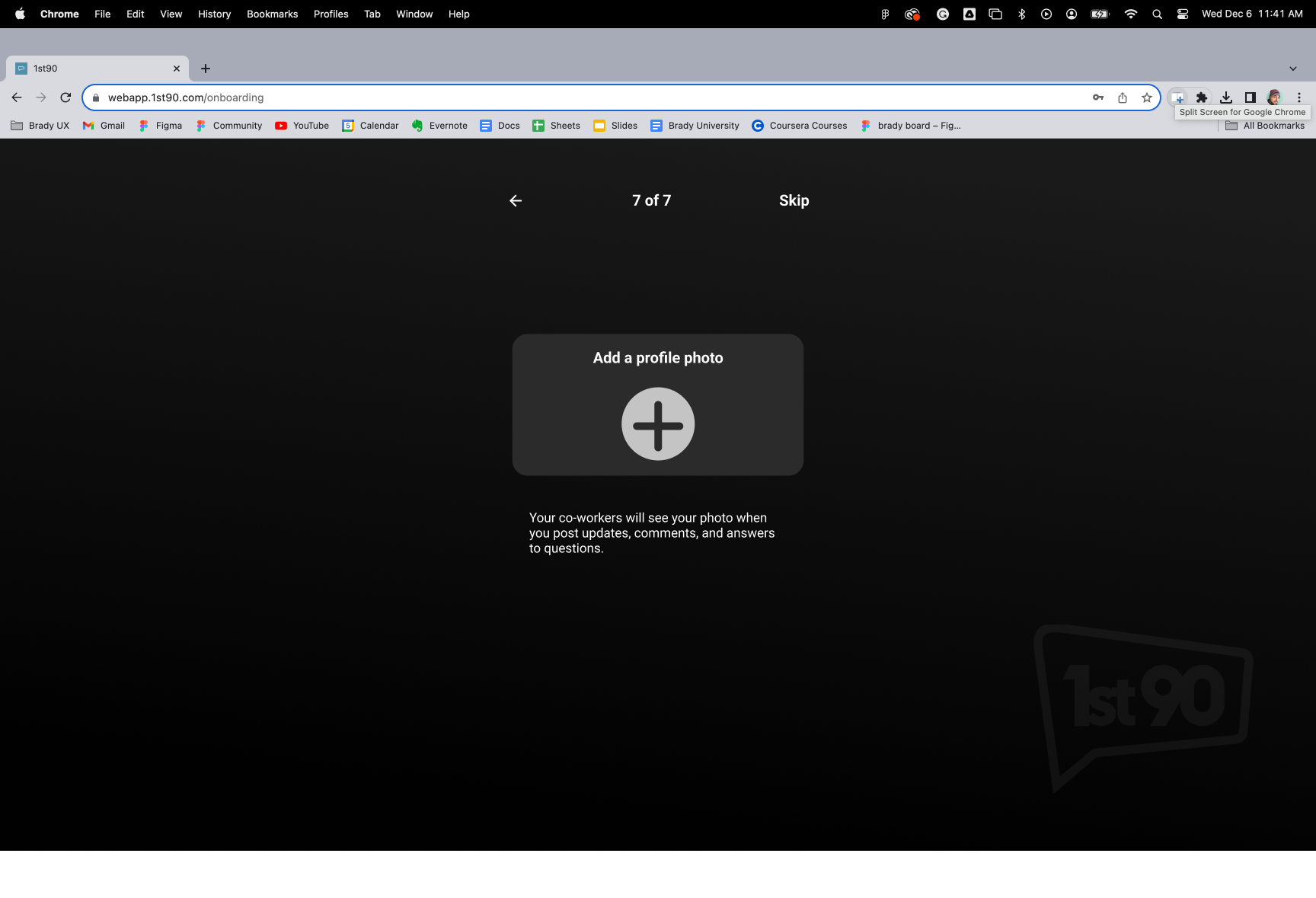
Task: Open the View menu
Action: pyautogui.click(x=171, y=14)
